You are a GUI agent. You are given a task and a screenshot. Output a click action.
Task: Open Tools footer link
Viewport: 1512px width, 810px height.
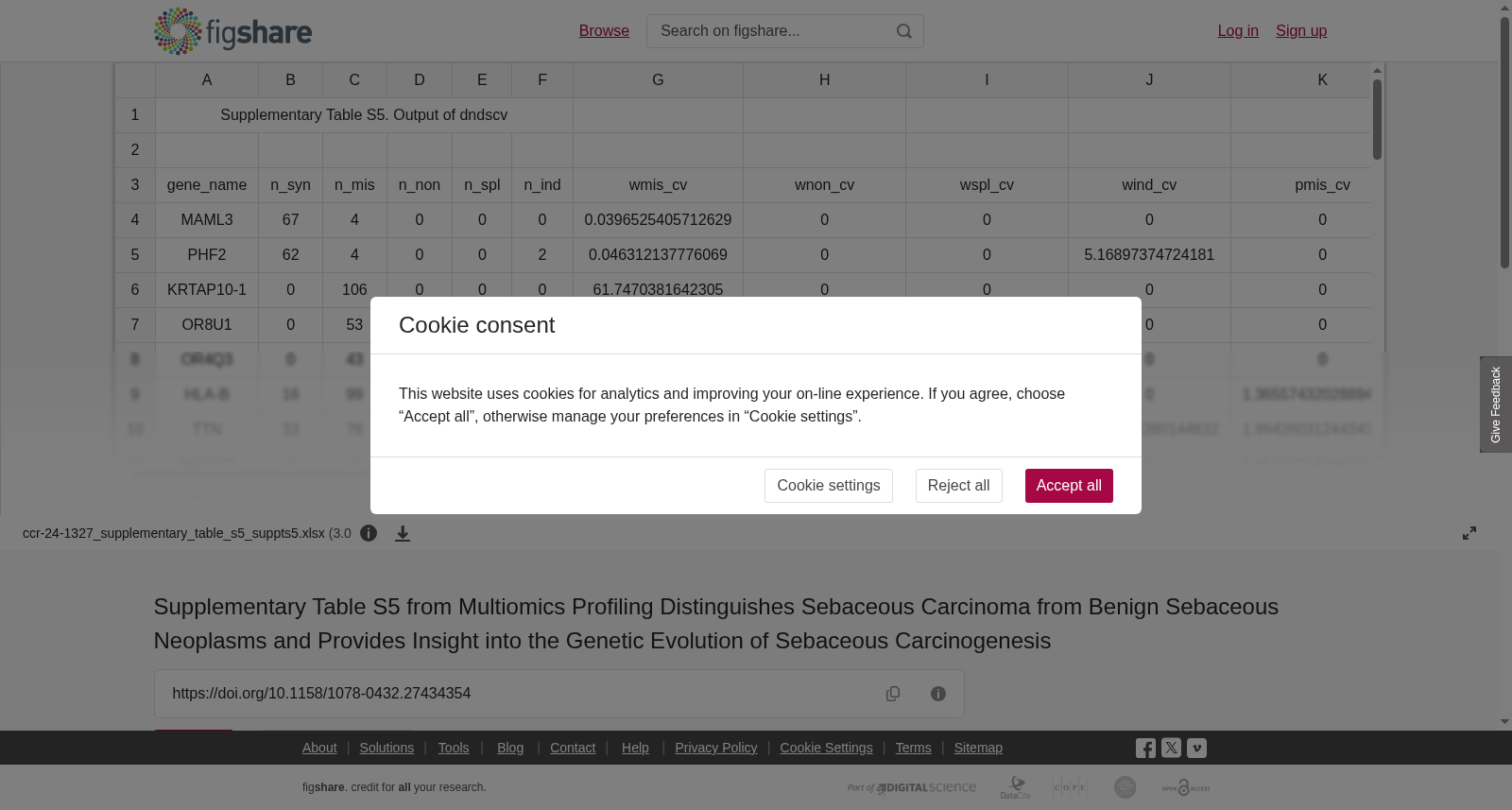tap(454, 748)
